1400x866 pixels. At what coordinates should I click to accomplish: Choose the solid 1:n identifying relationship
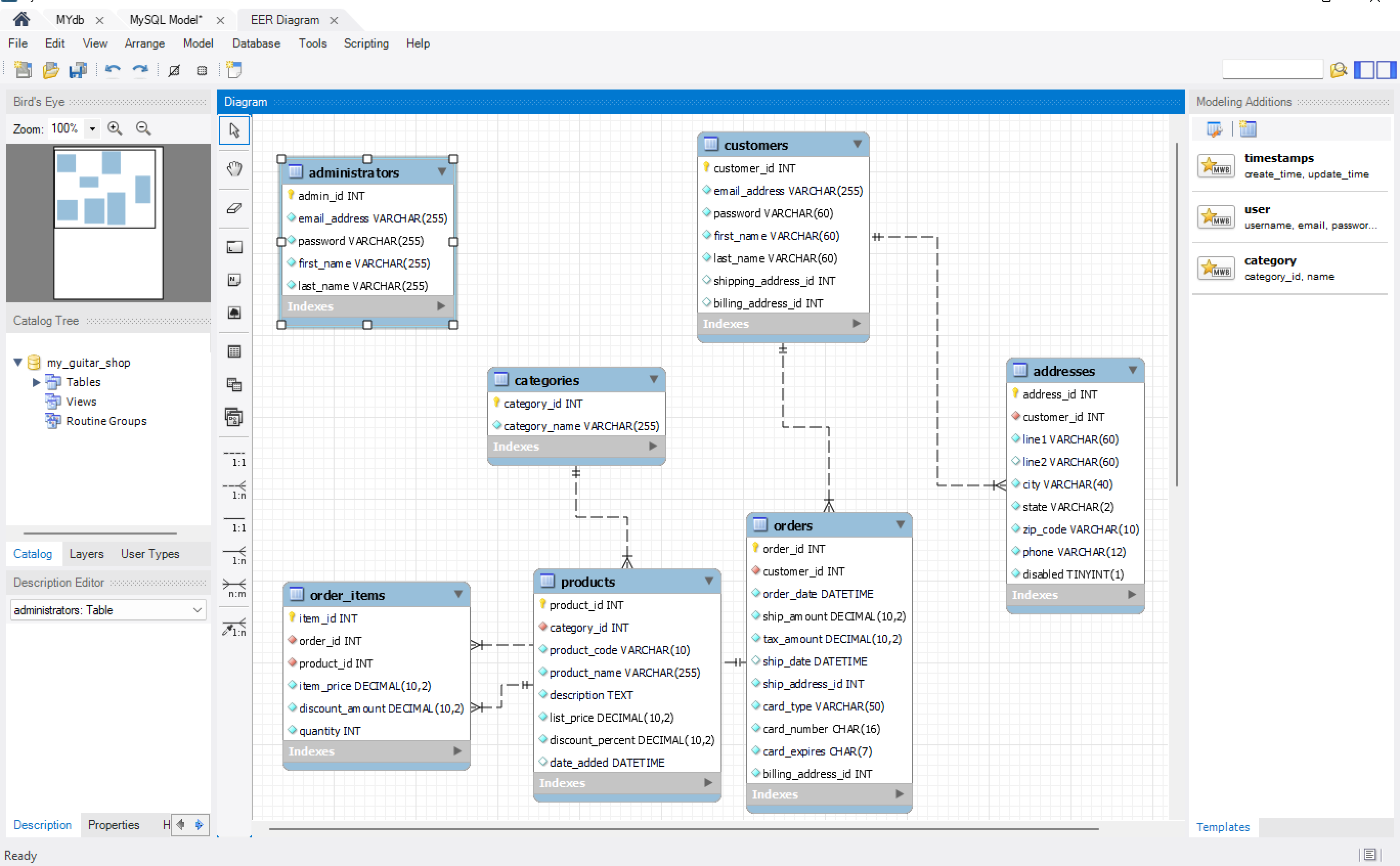click(x=235, y=555)
